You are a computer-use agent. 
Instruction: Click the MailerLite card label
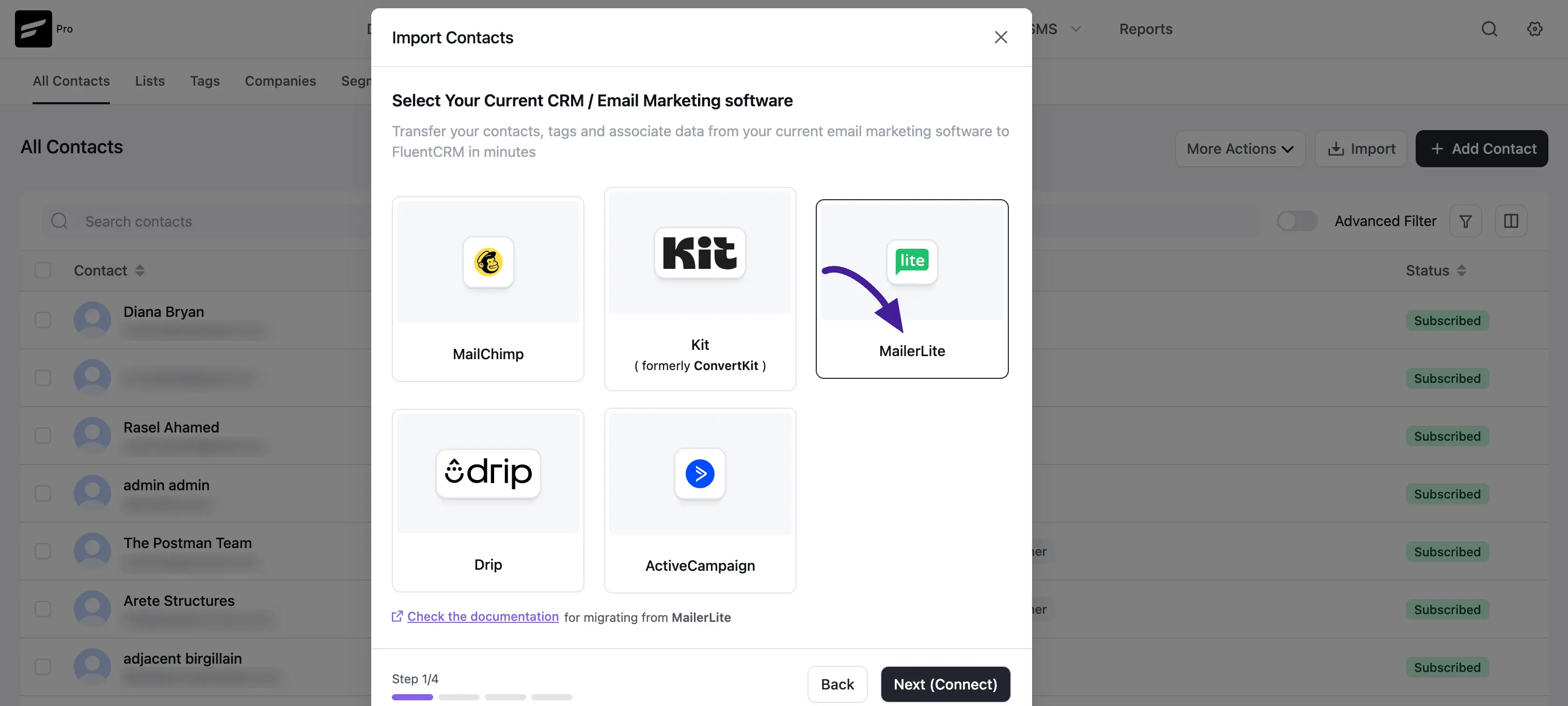pos(912,350)
